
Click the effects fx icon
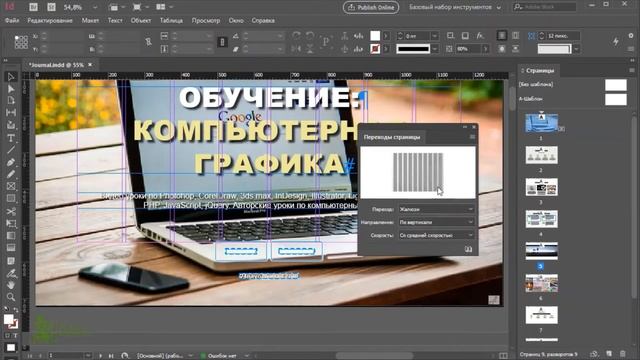click(480, 36)
